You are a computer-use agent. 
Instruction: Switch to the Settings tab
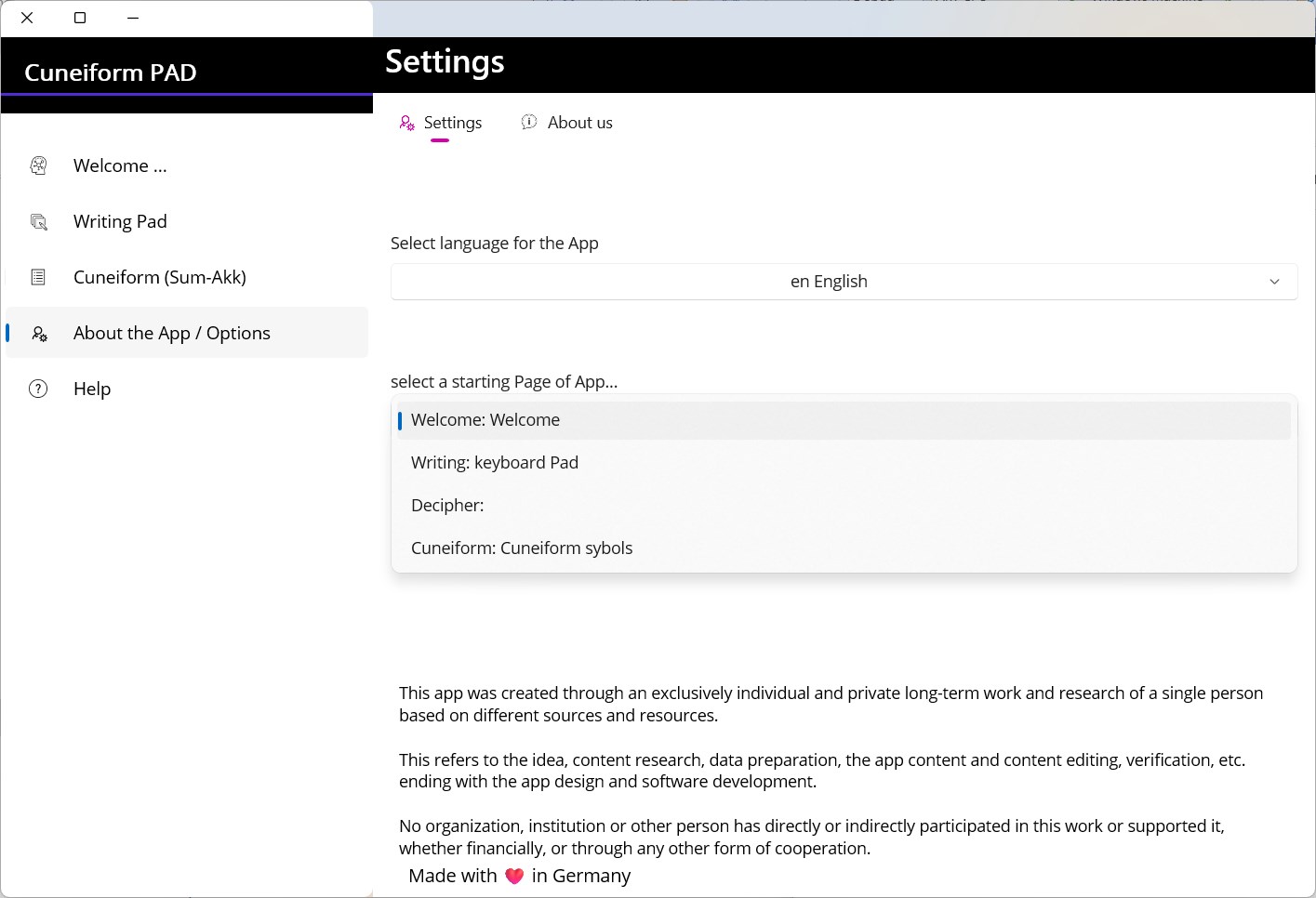coord(452,123)
